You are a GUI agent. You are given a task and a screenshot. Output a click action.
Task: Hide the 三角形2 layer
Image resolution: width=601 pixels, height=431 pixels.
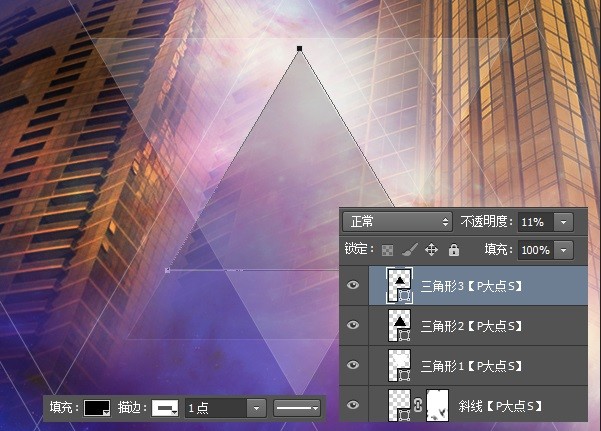click(353, 325)
